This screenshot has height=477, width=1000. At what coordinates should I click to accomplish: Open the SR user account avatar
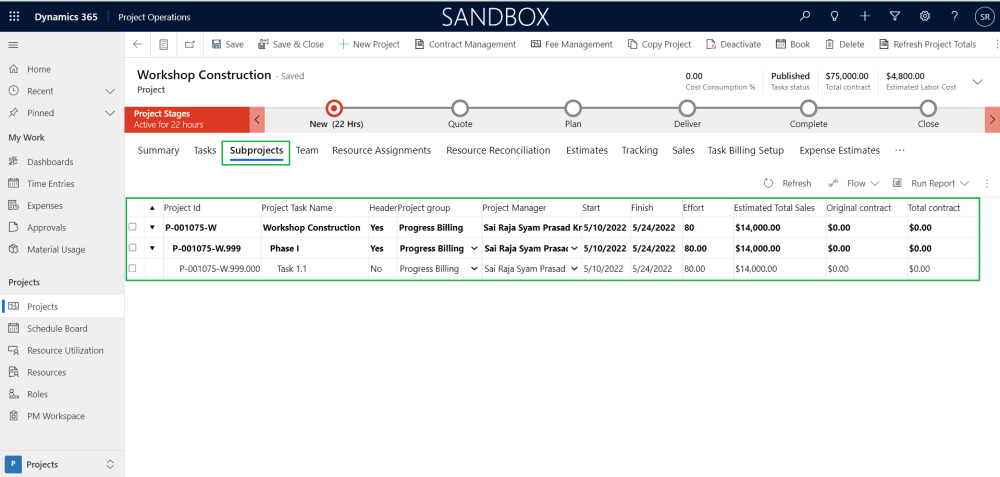(x=983, y=17)
